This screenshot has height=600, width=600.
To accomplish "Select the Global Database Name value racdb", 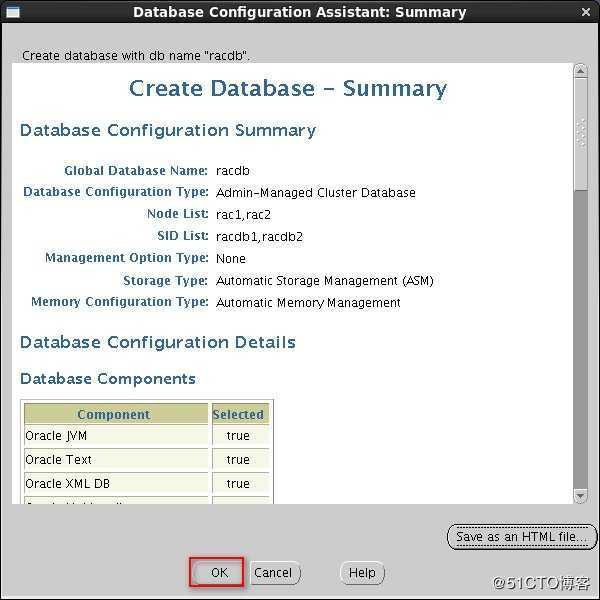I will [x=233, y=171].
